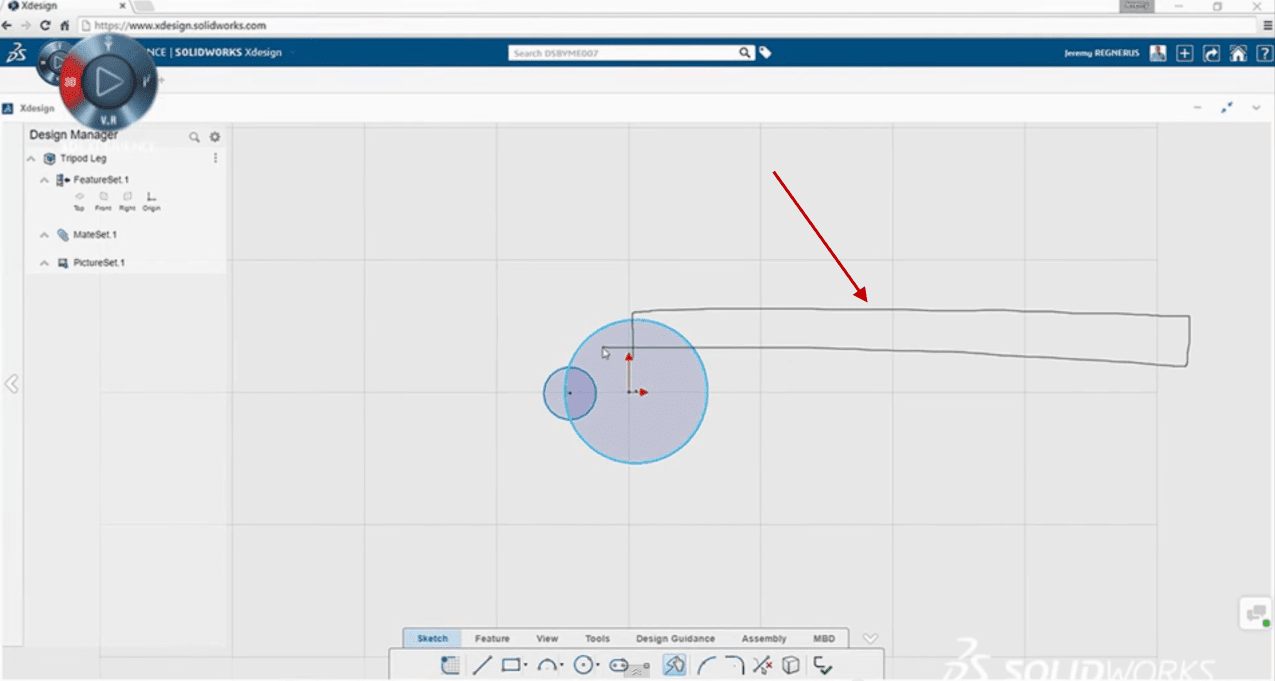This screenshot has height=681, width=1275.
Task: Select the Slot sketch tool
Action: (618, 665)
